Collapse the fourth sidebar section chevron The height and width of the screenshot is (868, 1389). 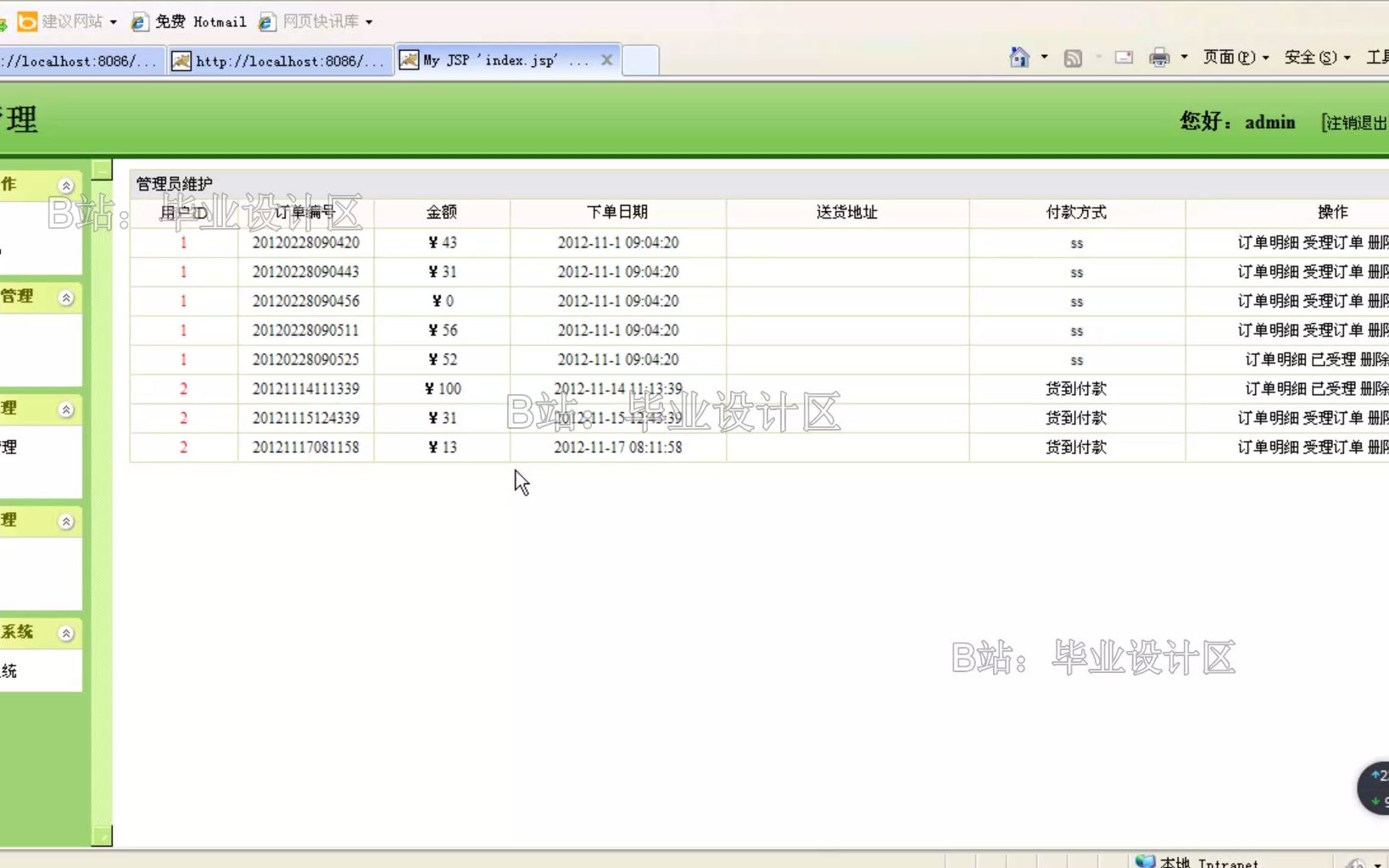66,521
